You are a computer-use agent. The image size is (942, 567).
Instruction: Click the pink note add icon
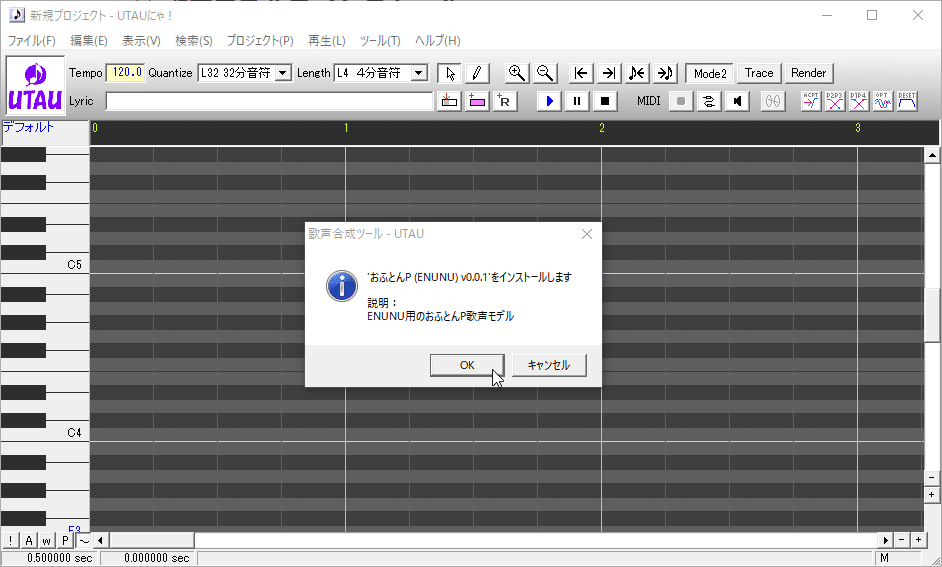tap(477, 101)
